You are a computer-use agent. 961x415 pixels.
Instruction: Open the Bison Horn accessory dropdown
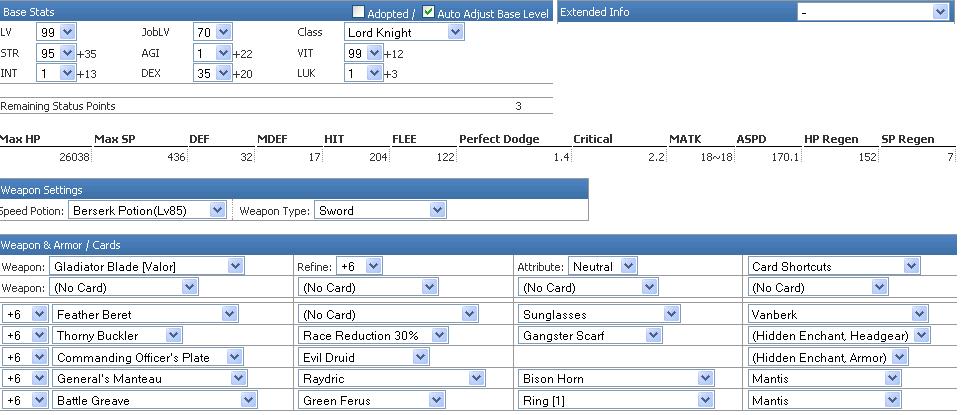(616, 378)
